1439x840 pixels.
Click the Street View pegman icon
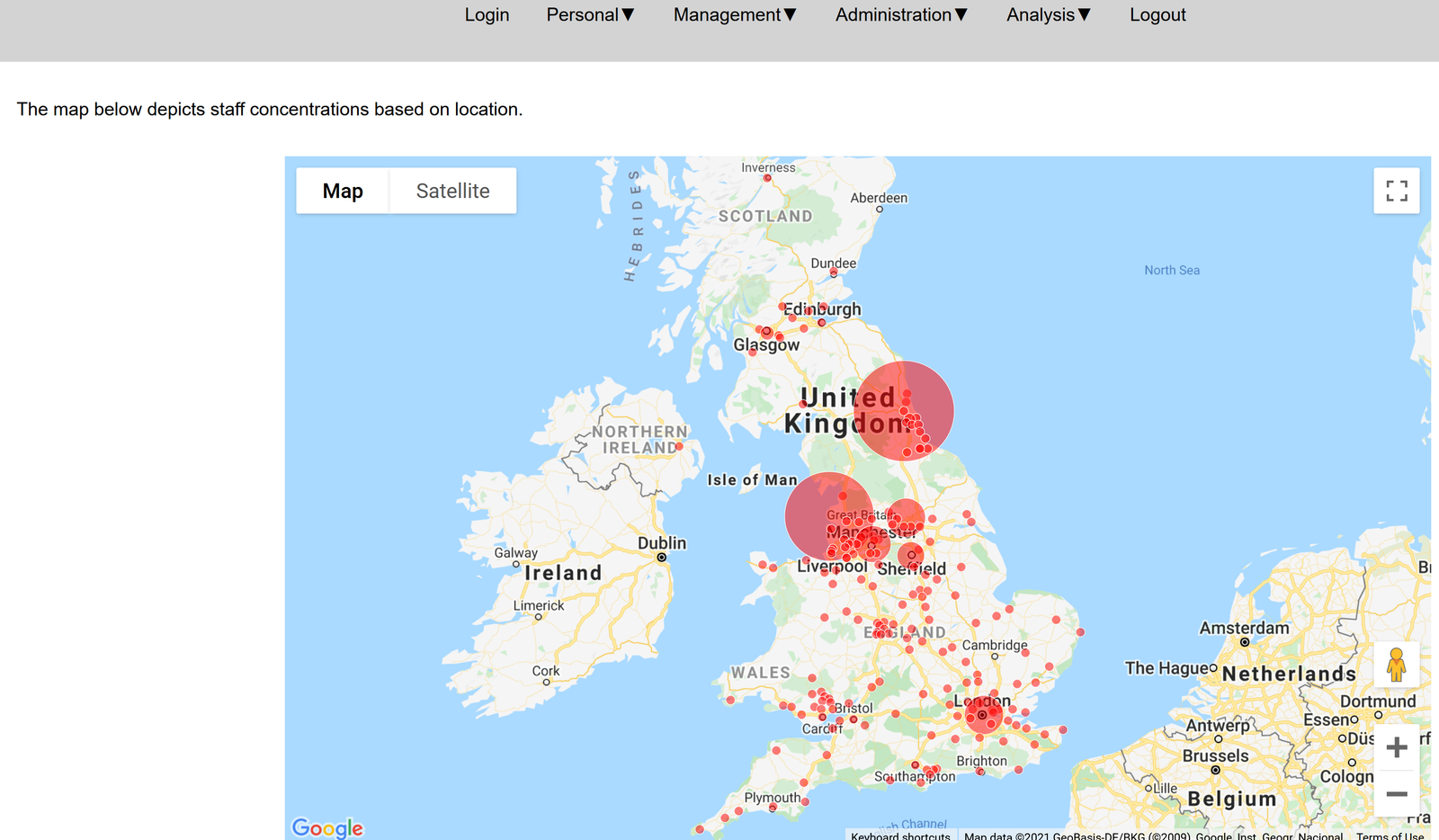[1396, 666]
